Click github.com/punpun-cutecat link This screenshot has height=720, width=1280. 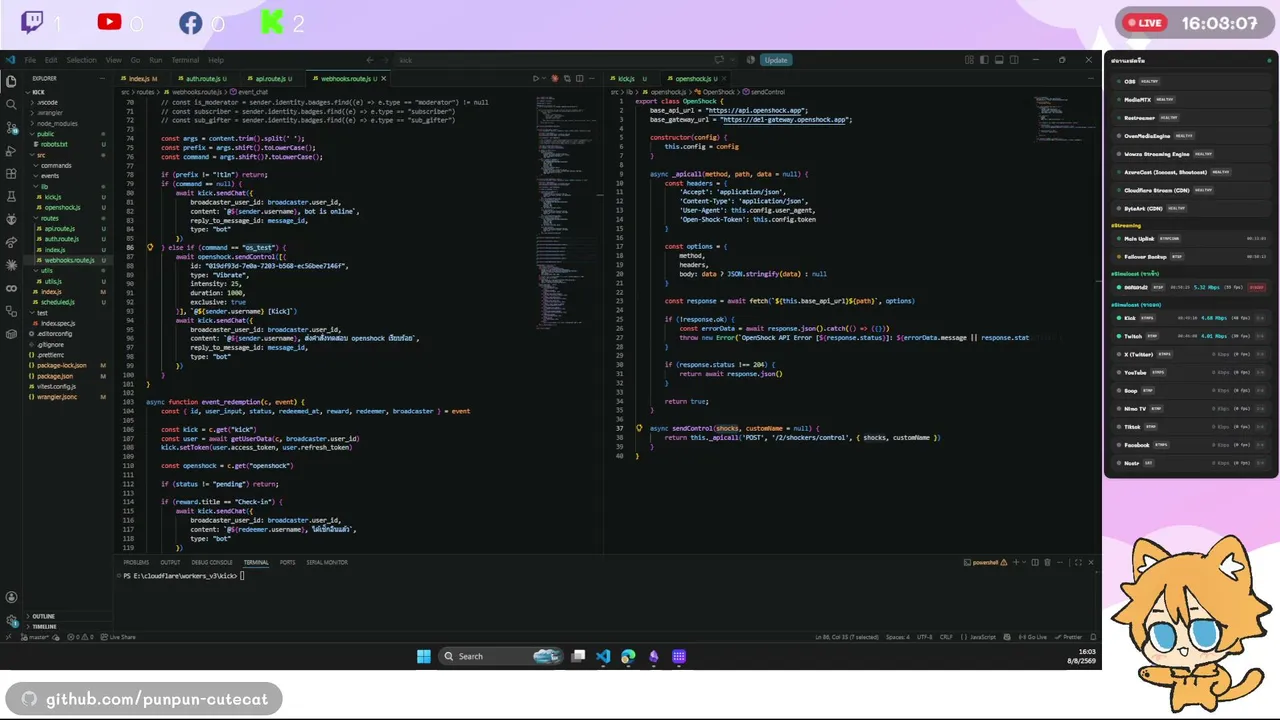(x=144, y=698)
